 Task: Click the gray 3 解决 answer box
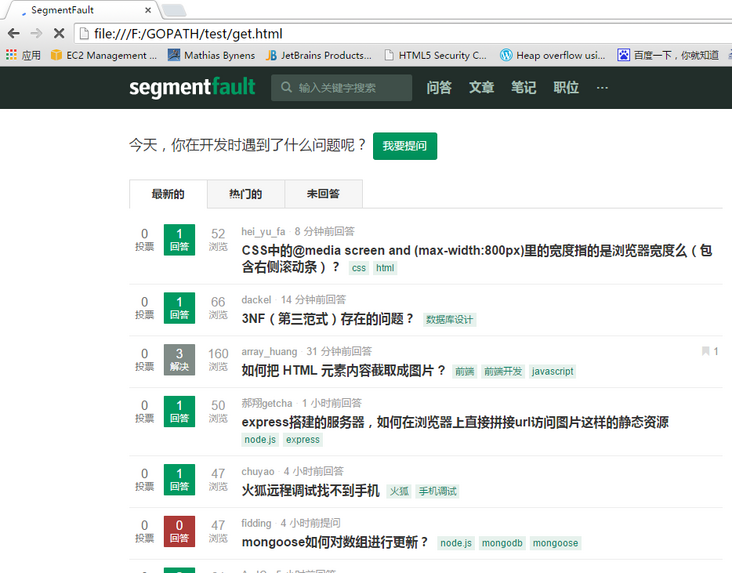coord(179,360)
